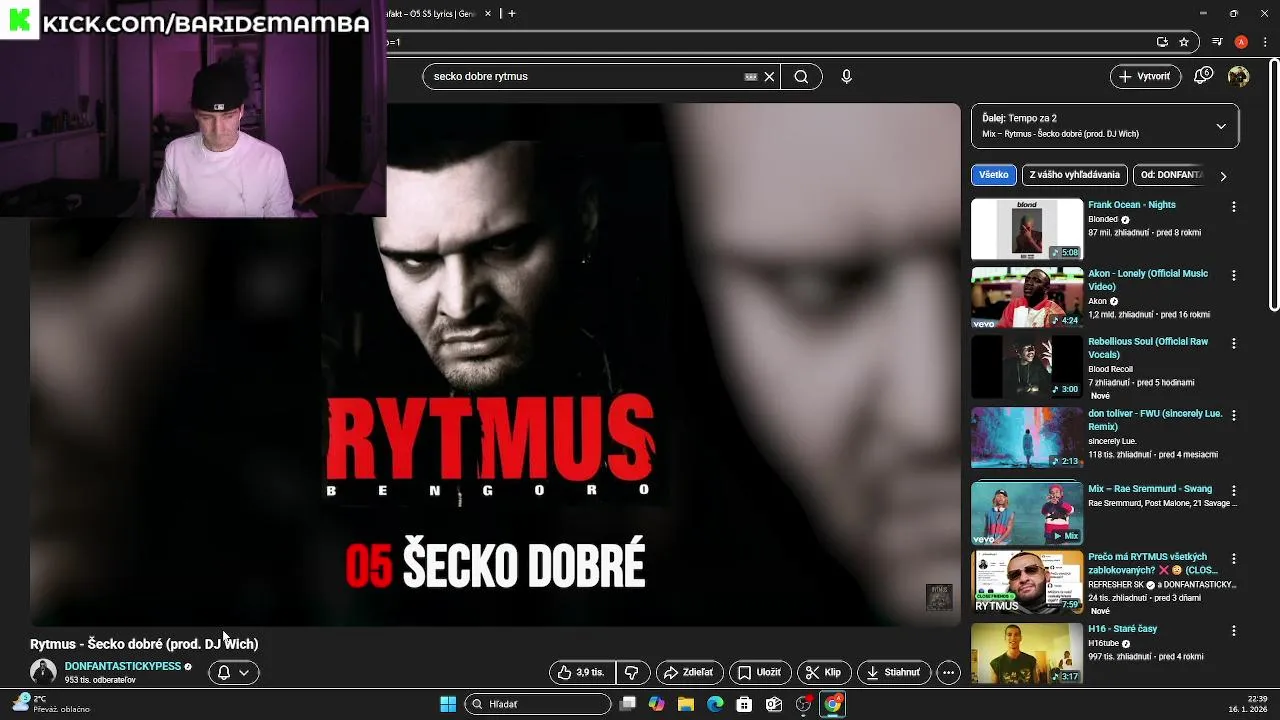Open notification bell subscription dropdown
This screenshot has width=1280, height=720.
[x=234, y=673]
